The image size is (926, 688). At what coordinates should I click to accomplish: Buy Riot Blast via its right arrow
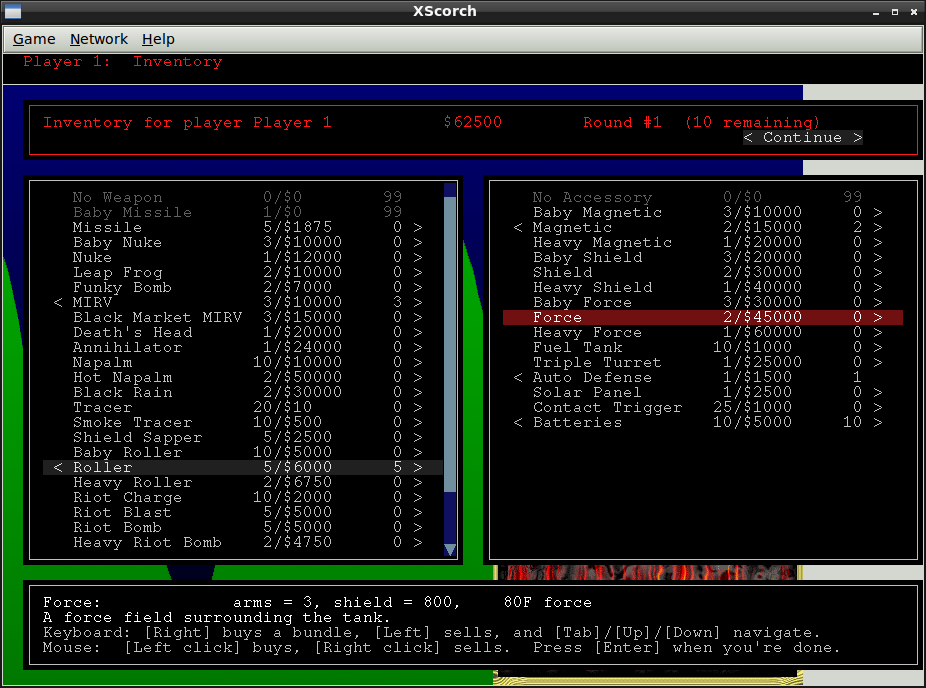click(418, 513)
